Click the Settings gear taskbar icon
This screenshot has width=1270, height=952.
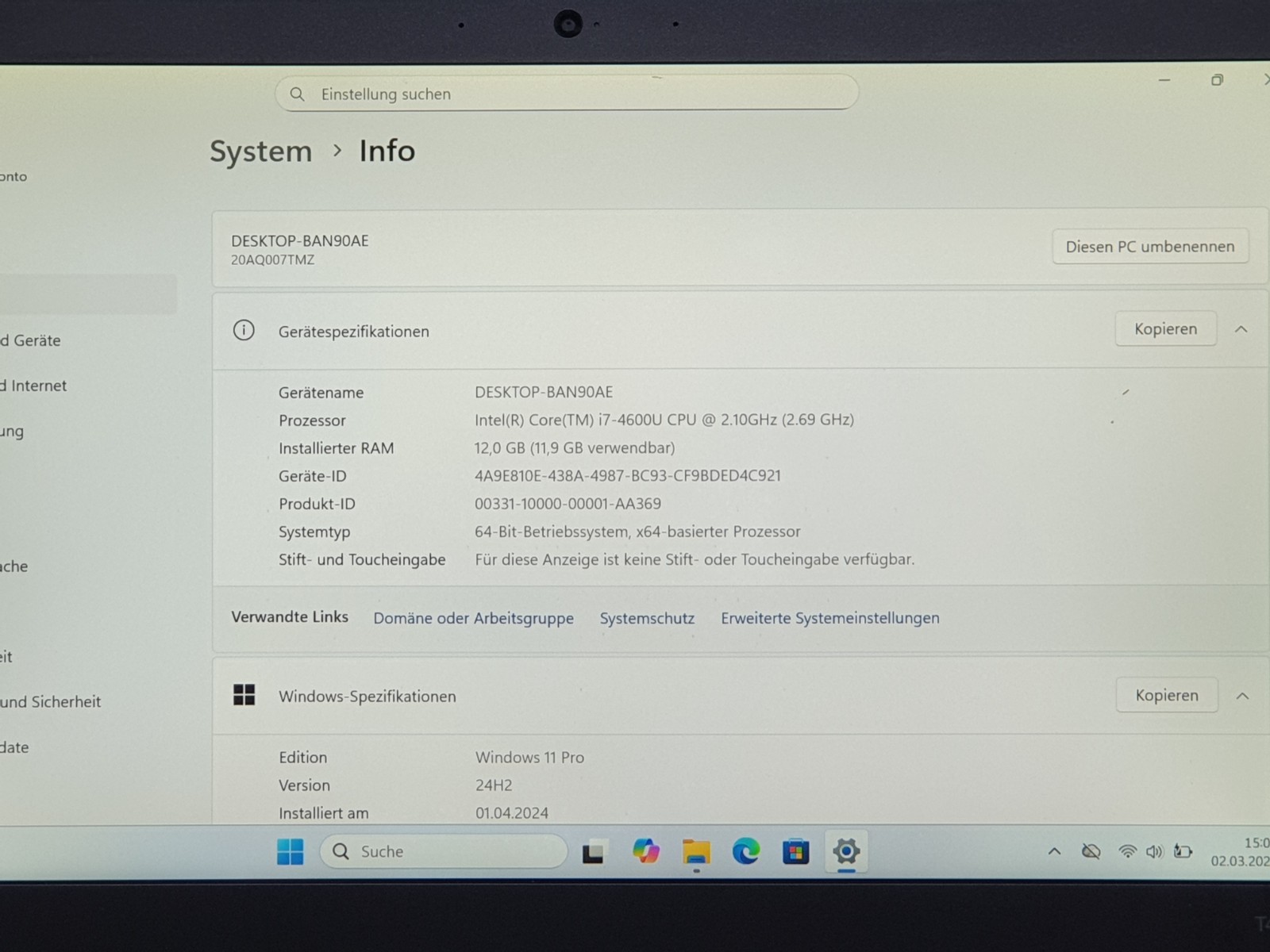coord(846,851)
